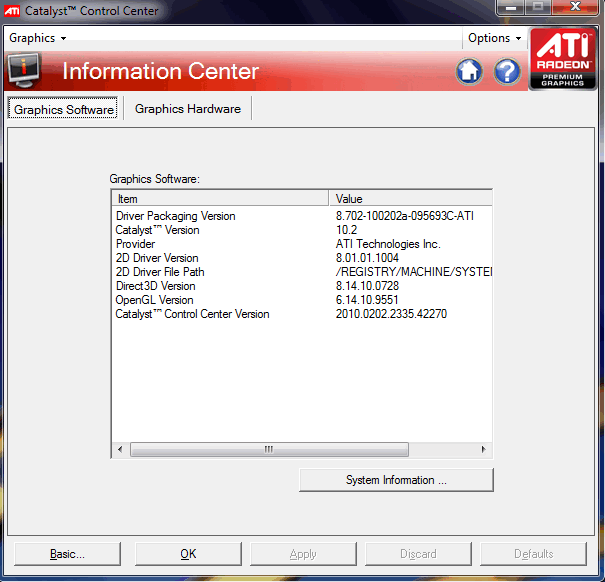The height and width of the screenshot is (582, 605).
Task: Click the Discard button
Action: pos(418,554)
